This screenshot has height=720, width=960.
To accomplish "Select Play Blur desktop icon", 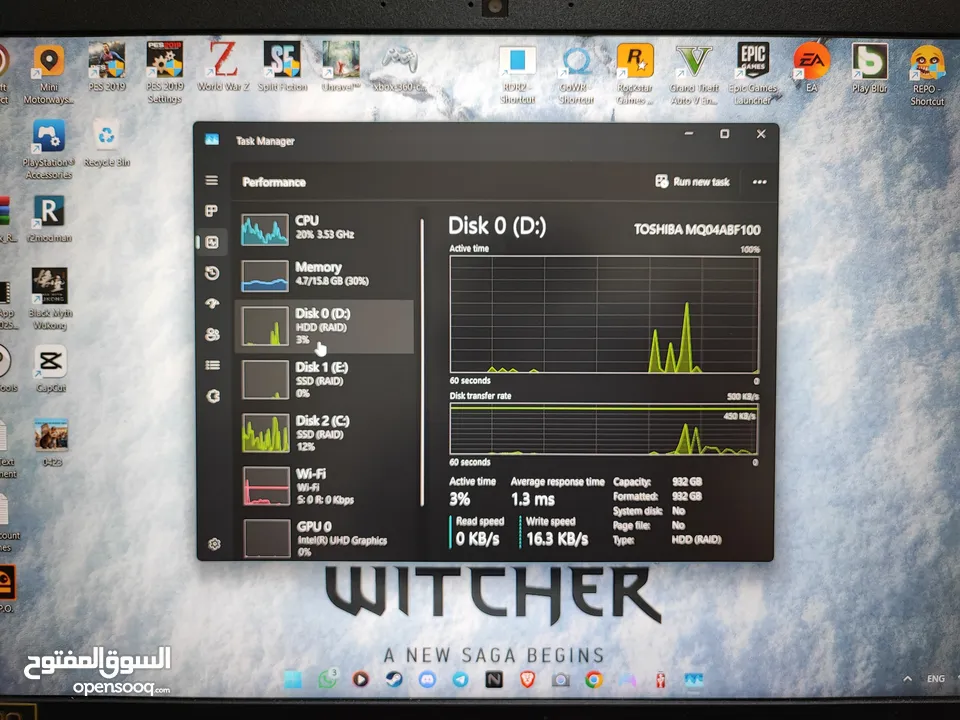I will pyautogui.click(x=869, y=68).
